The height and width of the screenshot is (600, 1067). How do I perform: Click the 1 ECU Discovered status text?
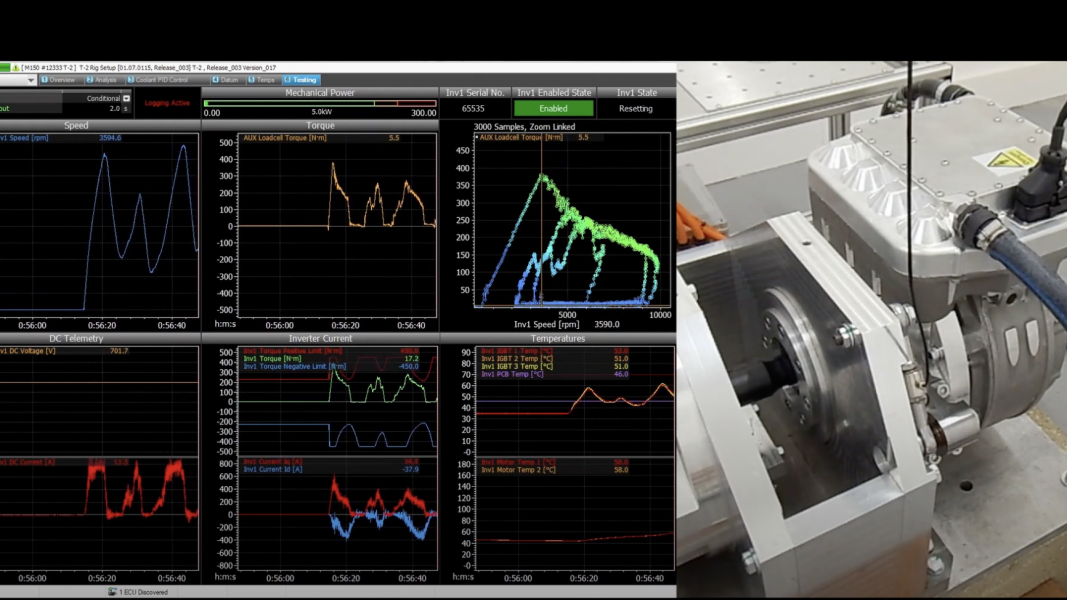coord(143,592)
